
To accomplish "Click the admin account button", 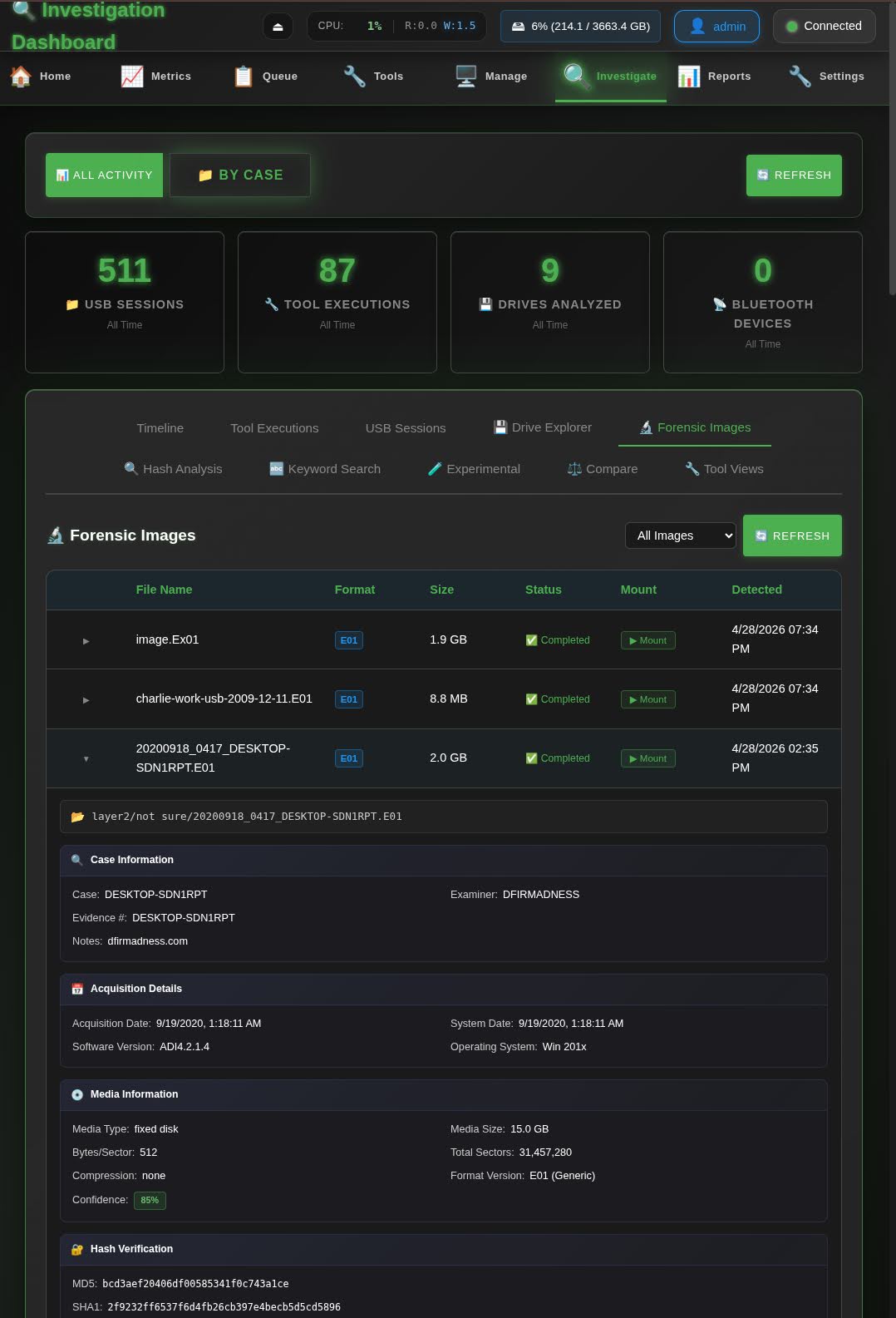I will coord(716,27).
